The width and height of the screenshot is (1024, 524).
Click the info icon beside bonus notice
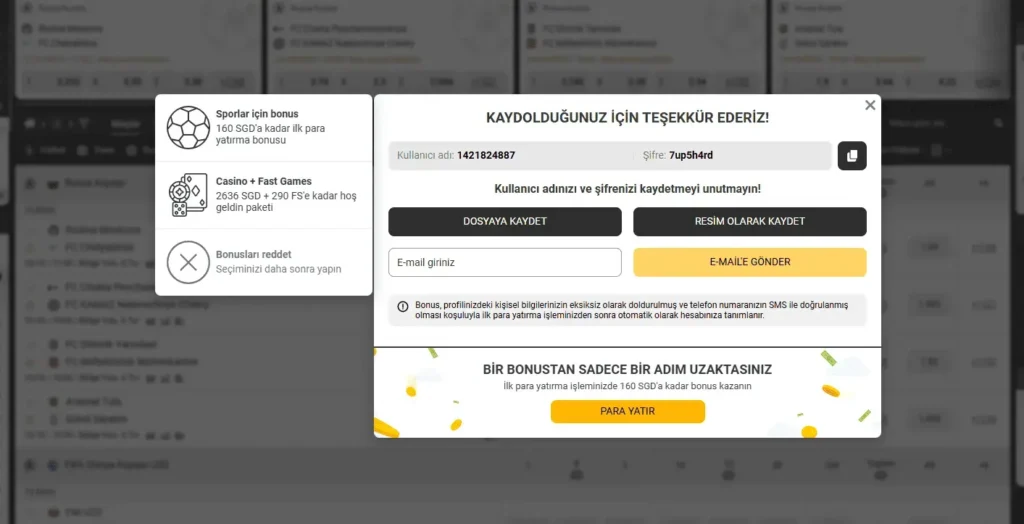403,306
